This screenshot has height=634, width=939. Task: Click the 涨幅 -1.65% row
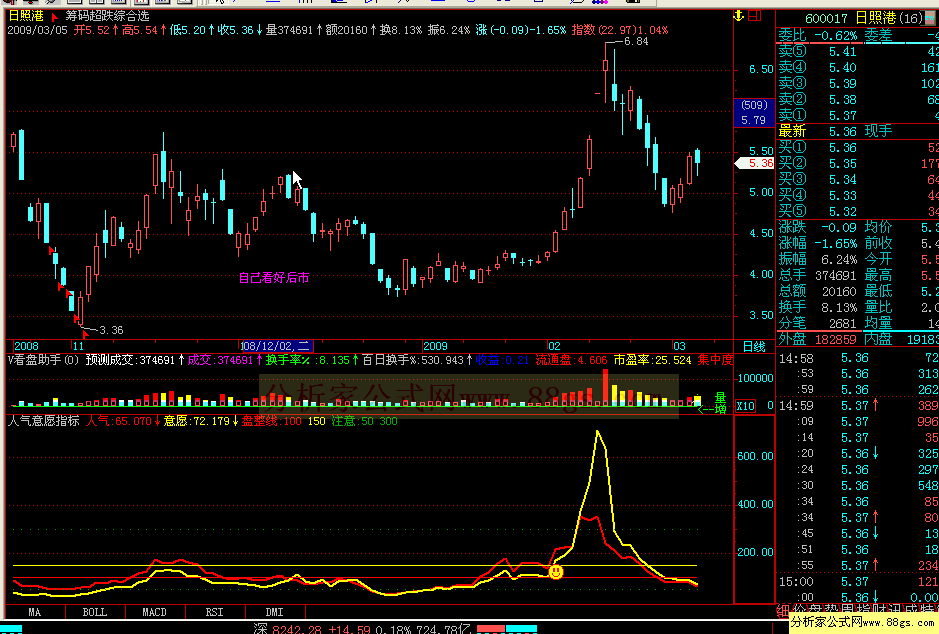[x=817, y=243]
